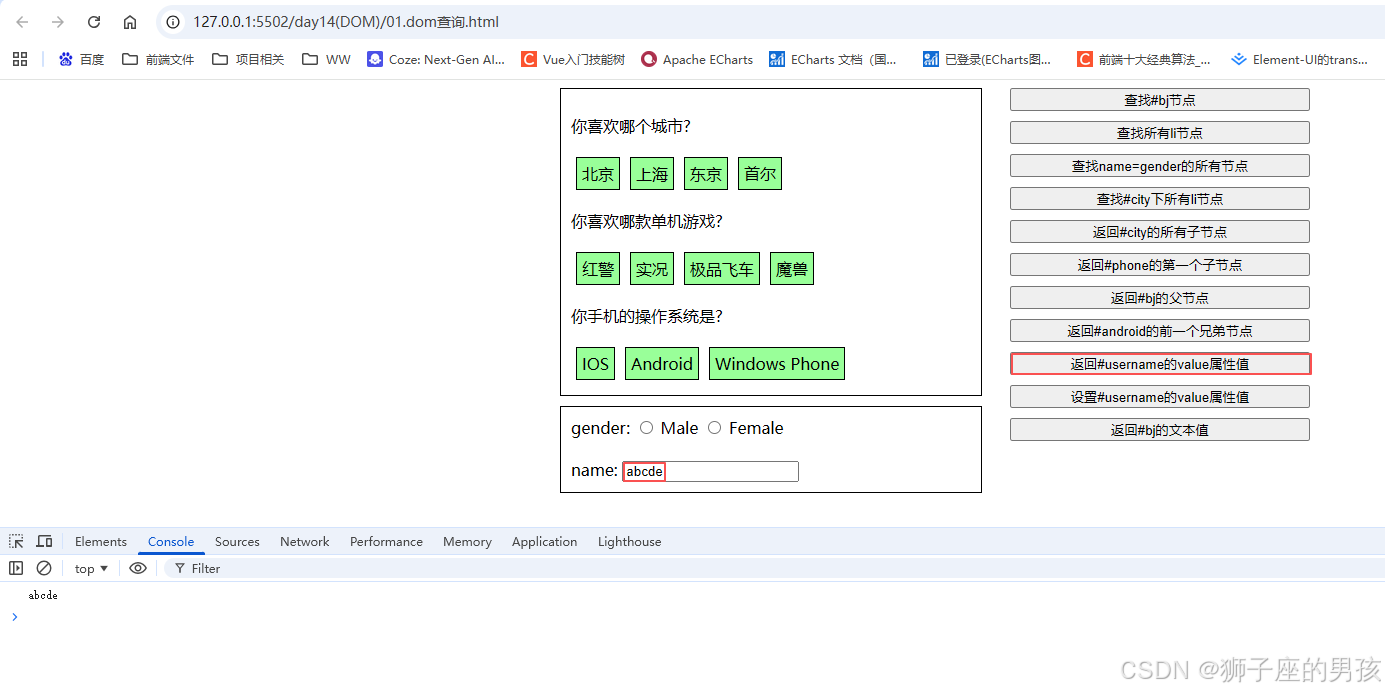Image resolution: width=1385 pixels, height=693 pixels.
Task: Switch to the Performance tab
Action: point(386,541)
